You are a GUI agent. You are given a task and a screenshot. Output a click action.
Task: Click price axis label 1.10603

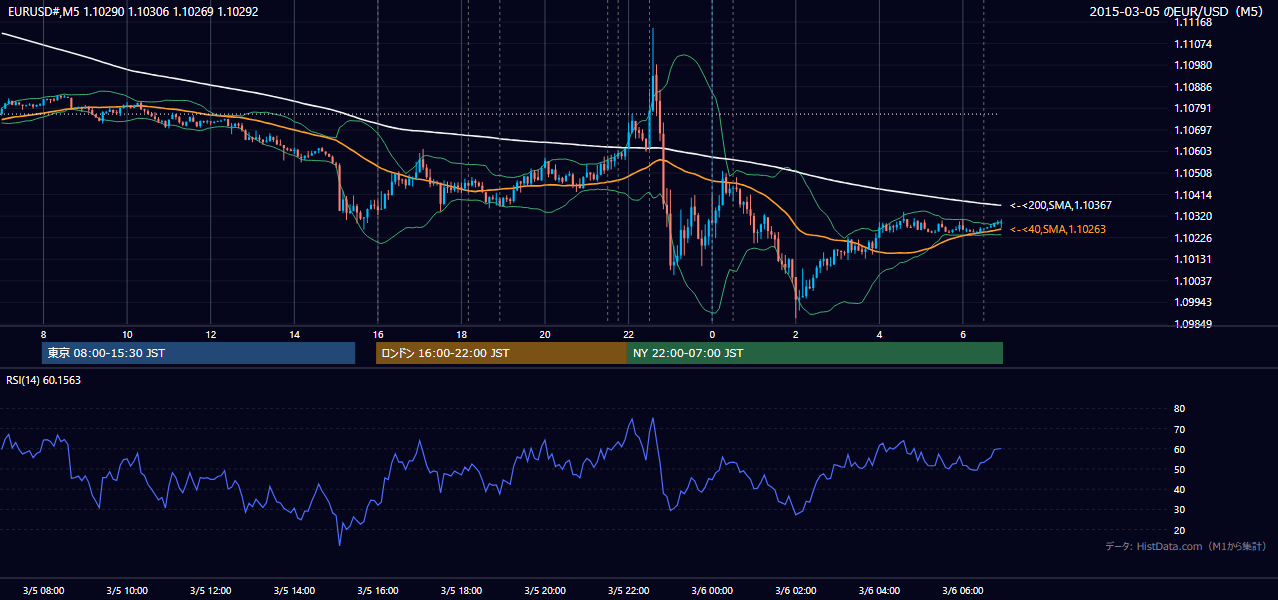(1194, 151)
